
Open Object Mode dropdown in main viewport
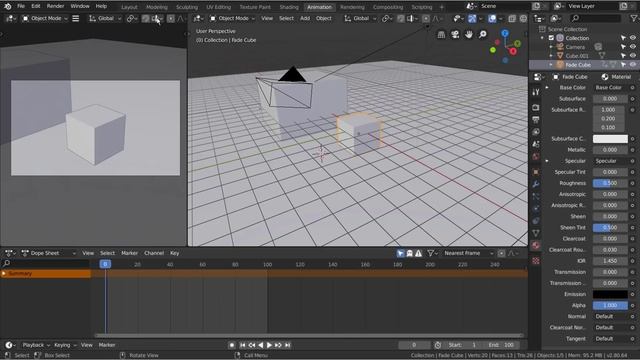(x=232, y=19)
